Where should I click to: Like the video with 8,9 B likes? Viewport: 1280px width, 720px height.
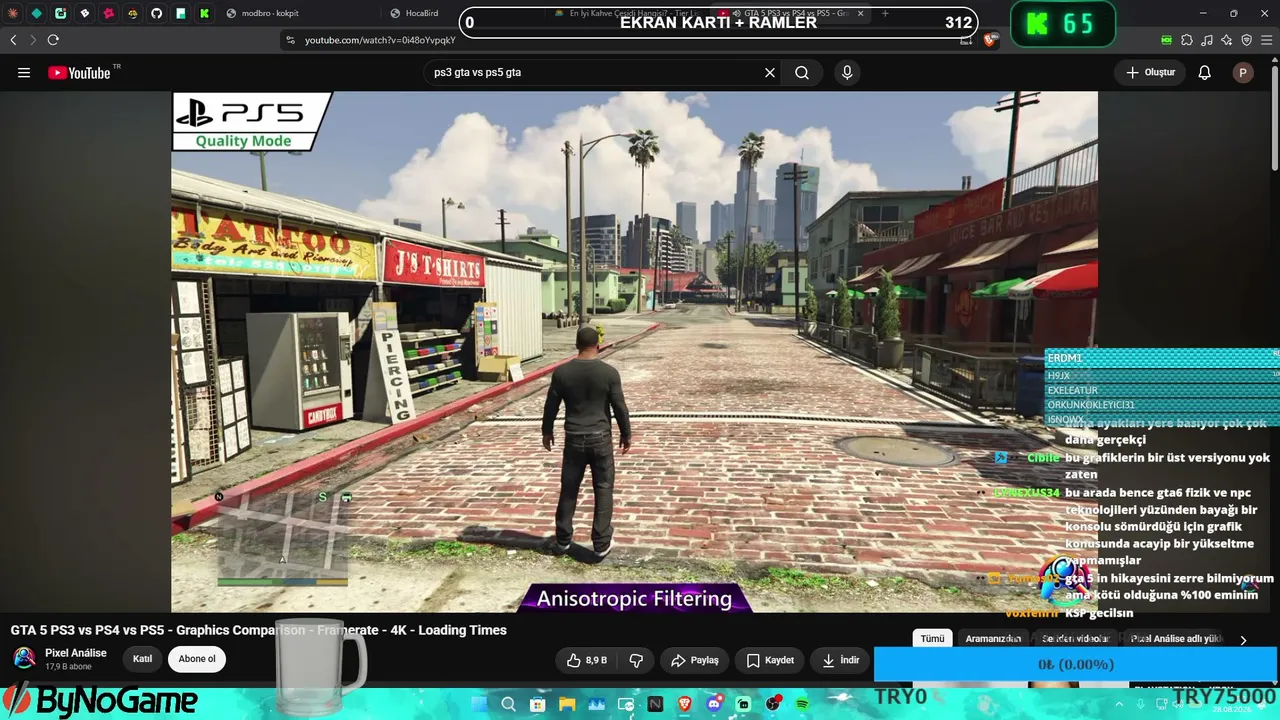point(587,660)
